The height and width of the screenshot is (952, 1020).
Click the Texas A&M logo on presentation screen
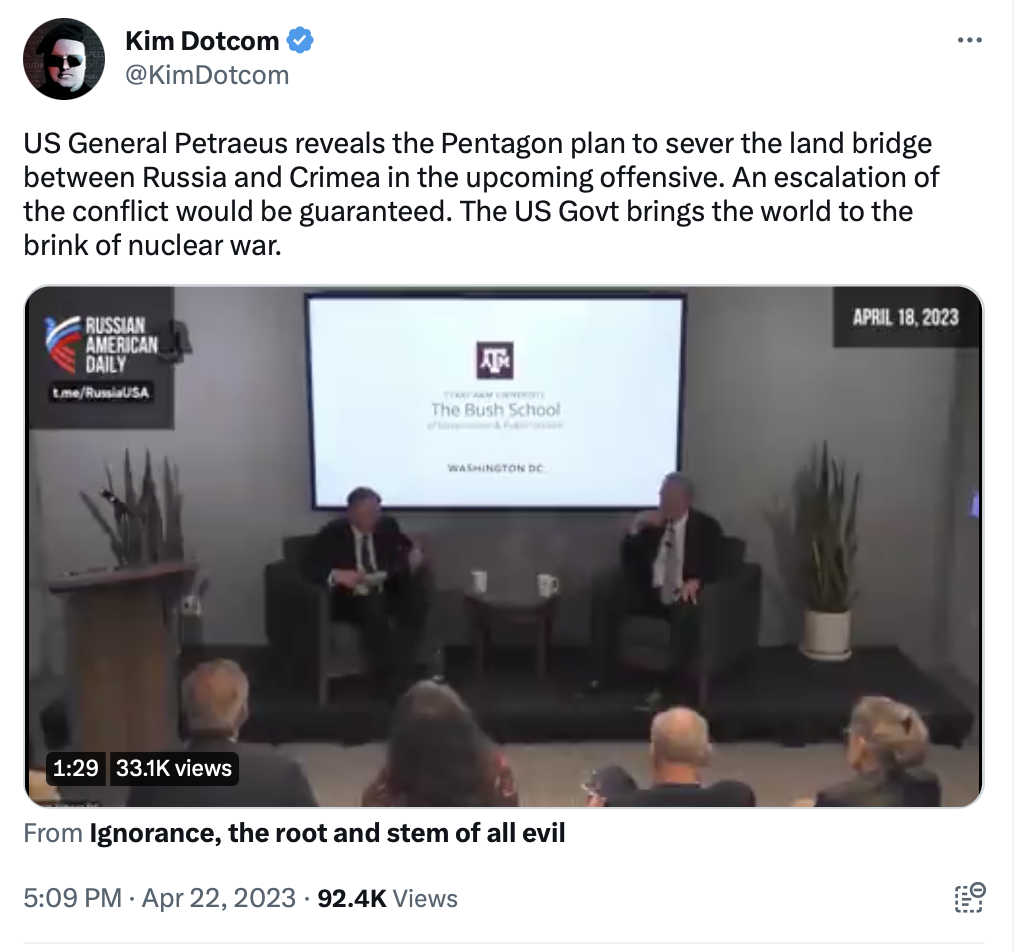495,360
